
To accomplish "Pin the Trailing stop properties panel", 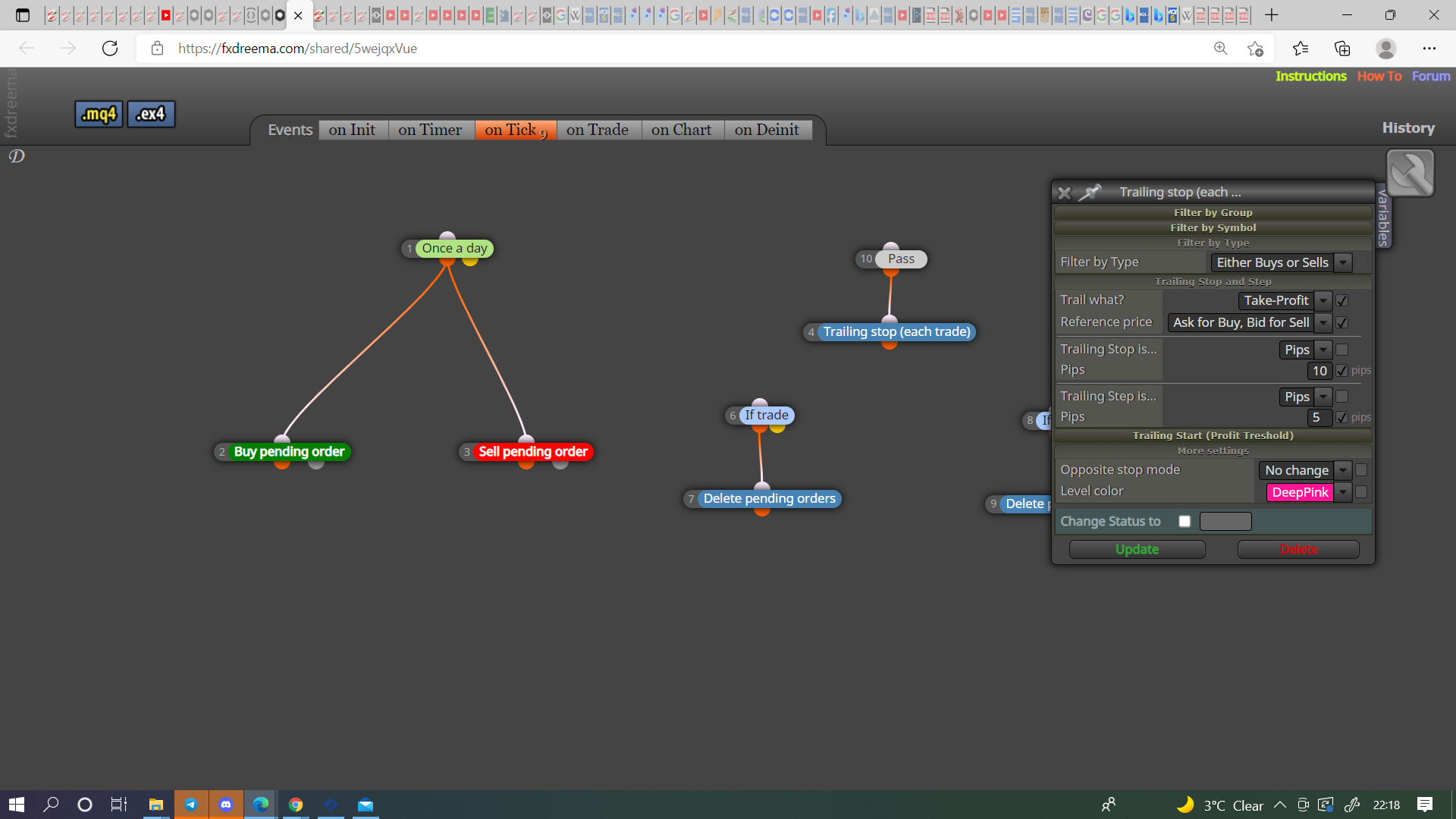I will click(1090, 193).
